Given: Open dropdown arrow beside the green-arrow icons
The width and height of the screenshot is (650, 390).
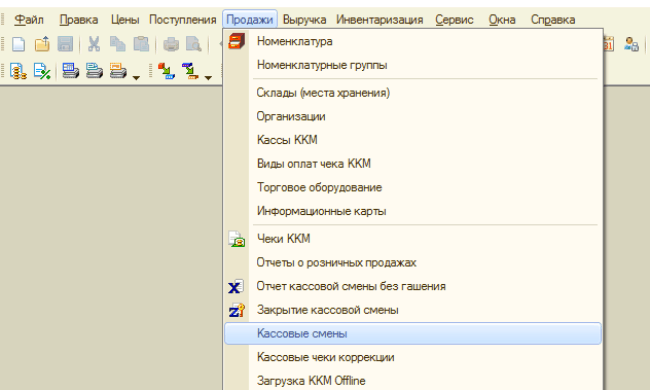Looking at the screenshot, I should click(x=208, y=78).
